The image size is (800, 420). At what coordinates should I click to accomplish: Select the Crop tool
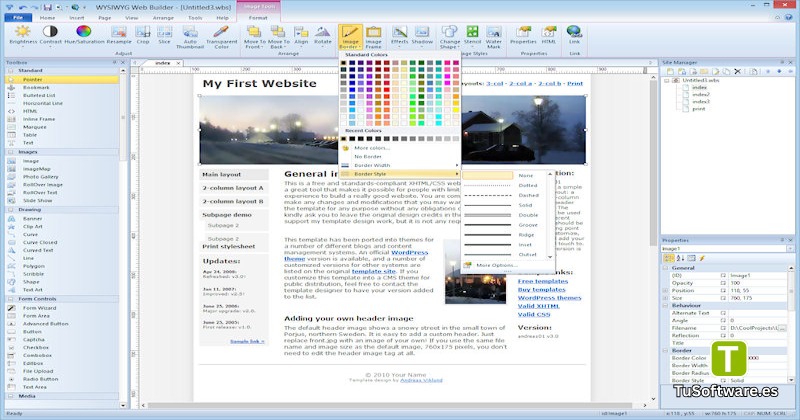point(143,36)
